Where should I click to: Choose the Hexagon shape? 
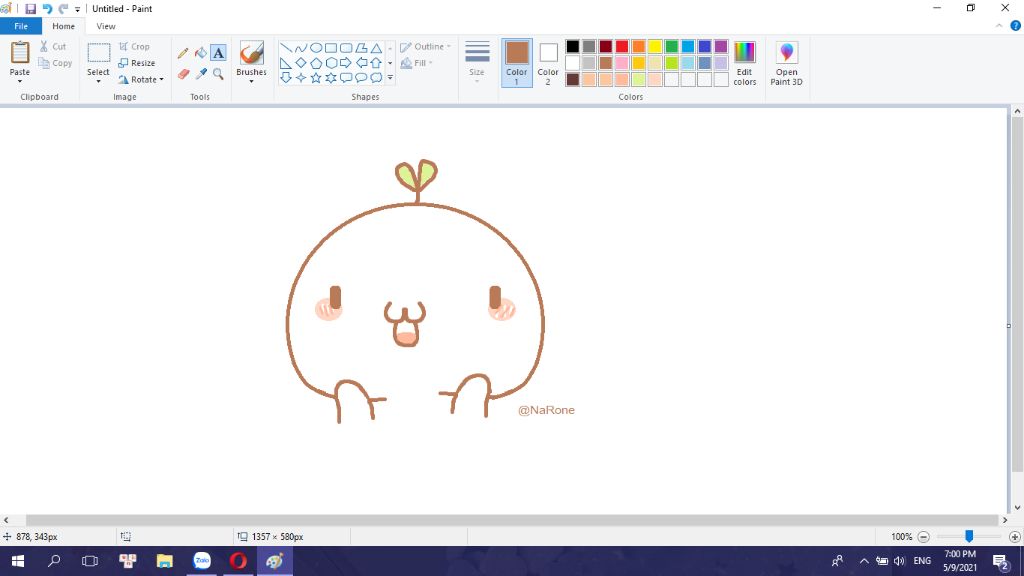click(330, 63)
